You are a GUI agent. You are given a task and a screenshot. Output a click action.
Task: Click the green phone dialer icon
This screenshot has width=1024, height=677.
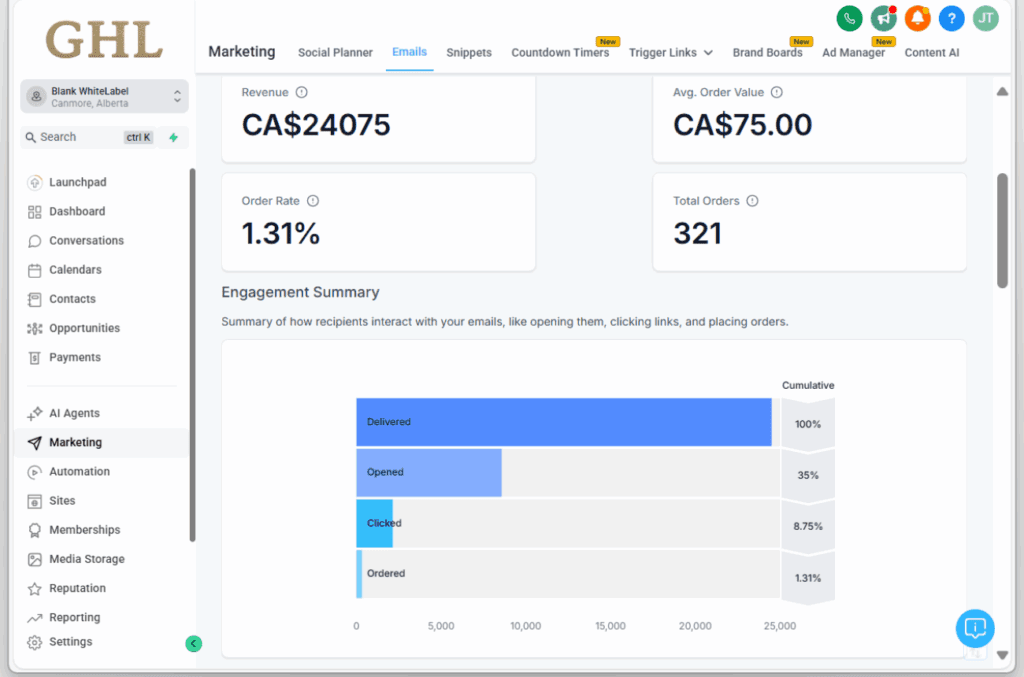coord(849,18)
